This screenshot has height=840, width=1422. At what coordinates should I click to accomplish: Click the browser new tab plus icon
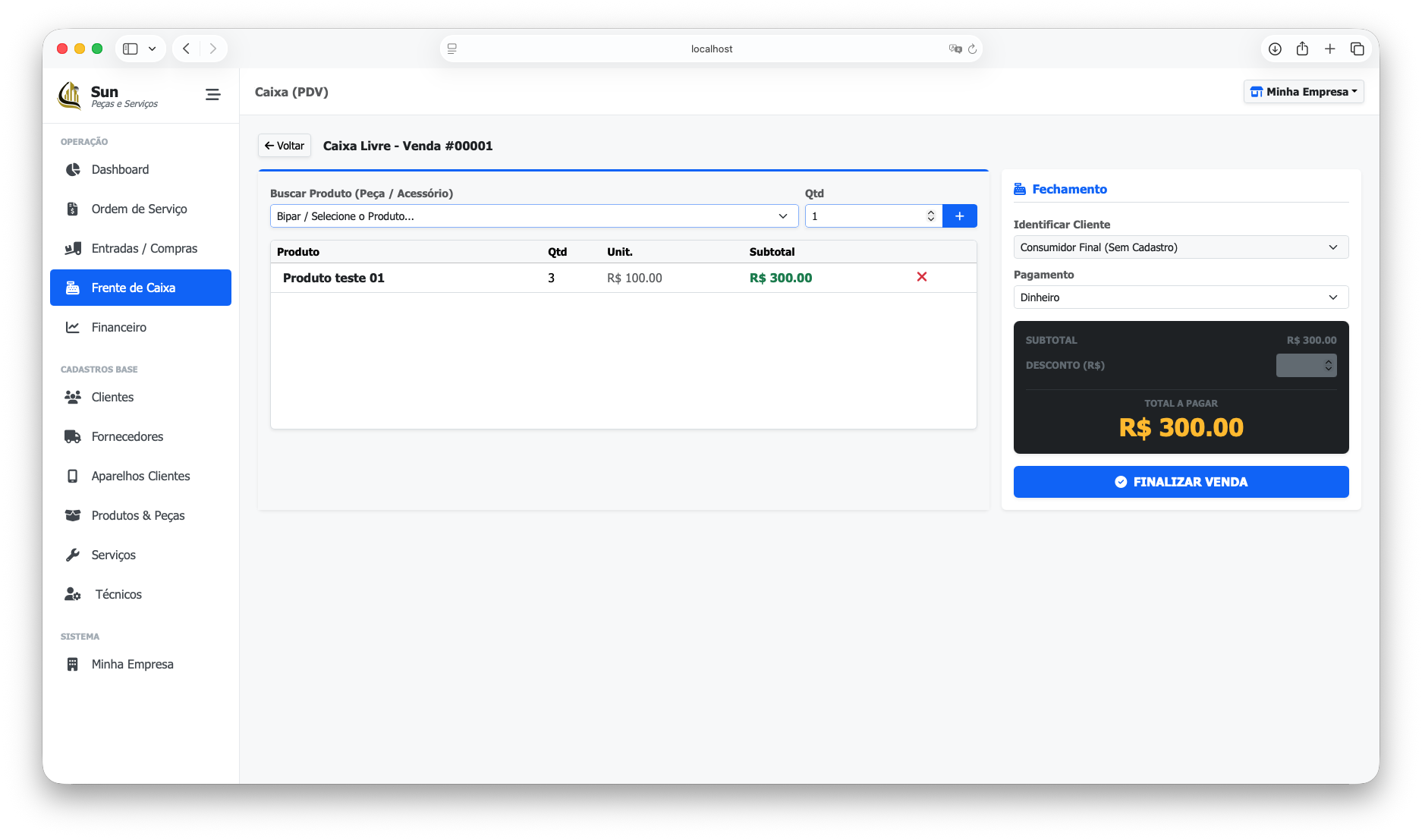pyautogui.click(x=1329, y=49)
